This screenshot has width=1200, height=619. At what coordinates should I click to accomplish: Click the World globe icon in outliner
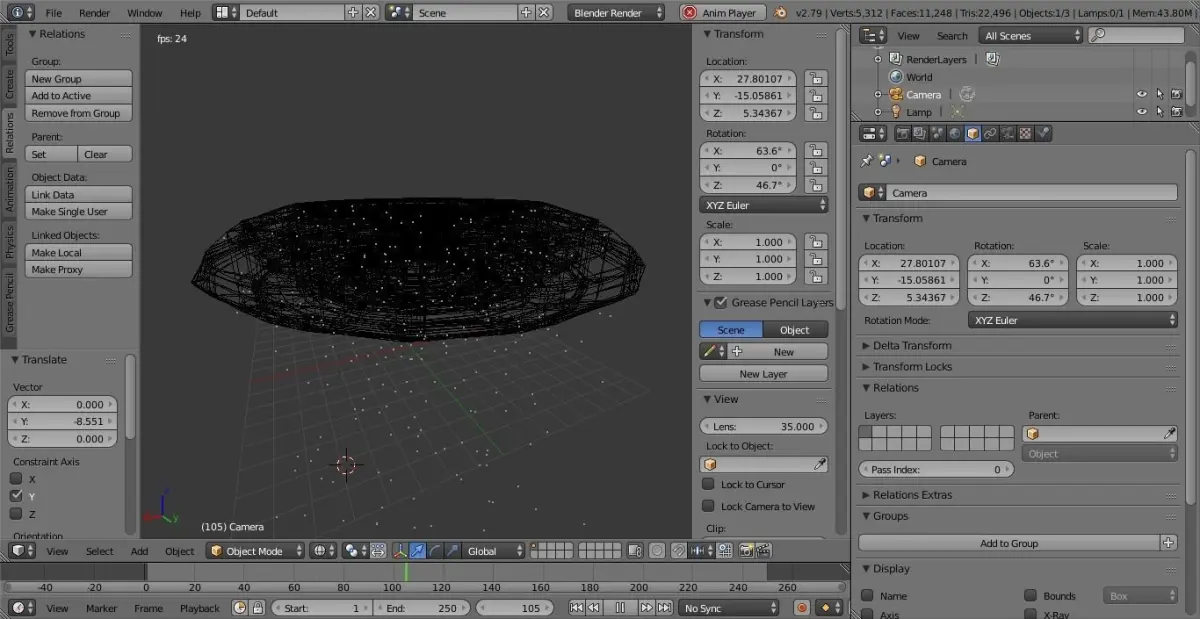tap(895, 77)
